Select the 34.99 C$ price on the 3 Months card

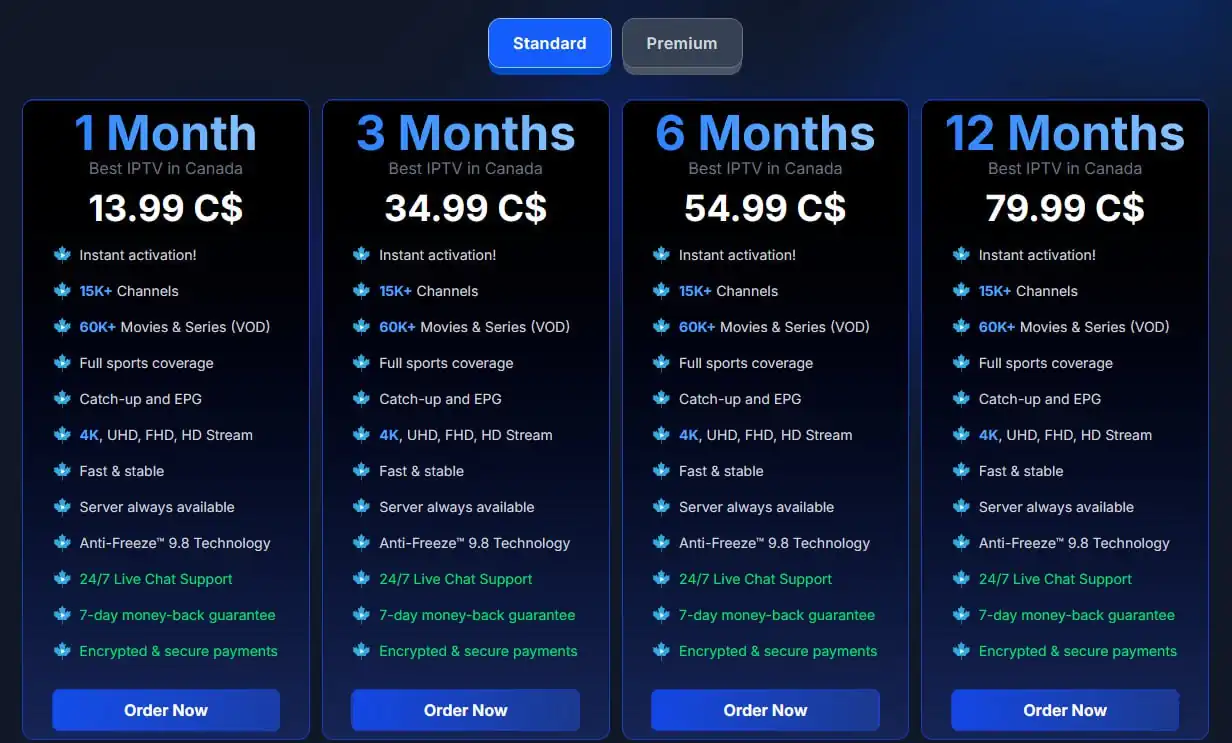(466, 208)
